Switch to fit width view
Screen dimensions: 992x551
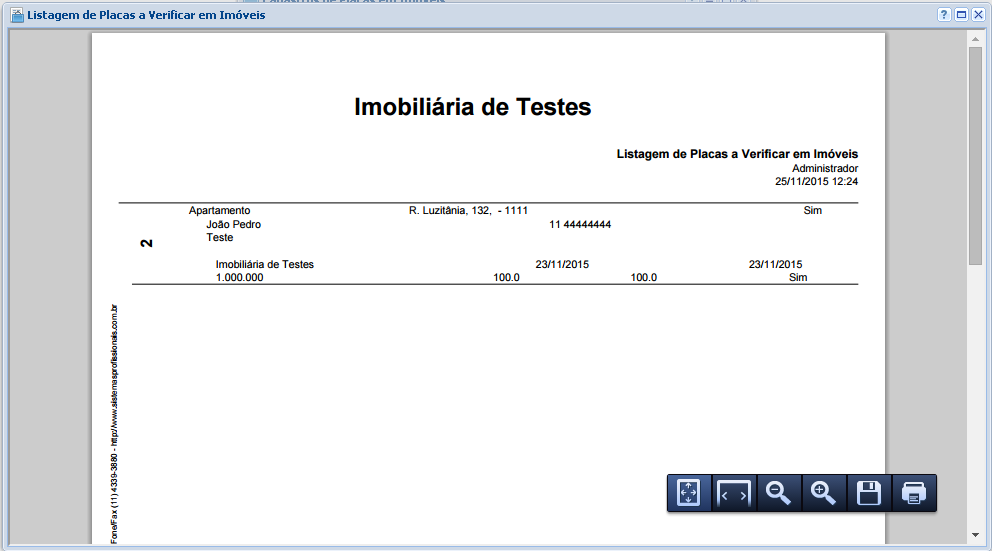pyautogui.click(x=734, y=493)
